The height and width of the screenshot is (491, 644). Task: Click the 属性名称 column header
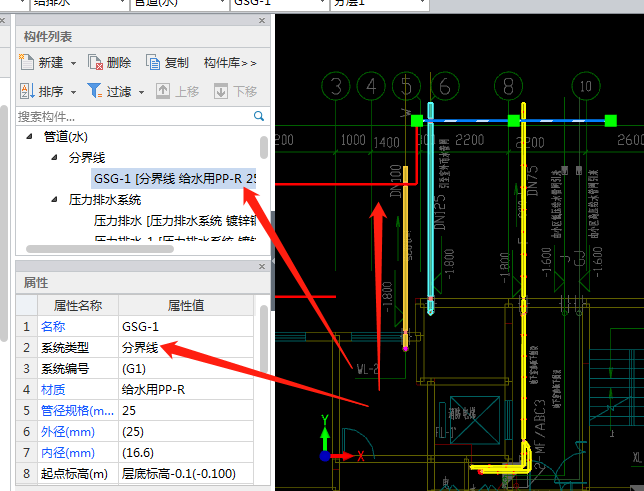[x=78, y=305]
